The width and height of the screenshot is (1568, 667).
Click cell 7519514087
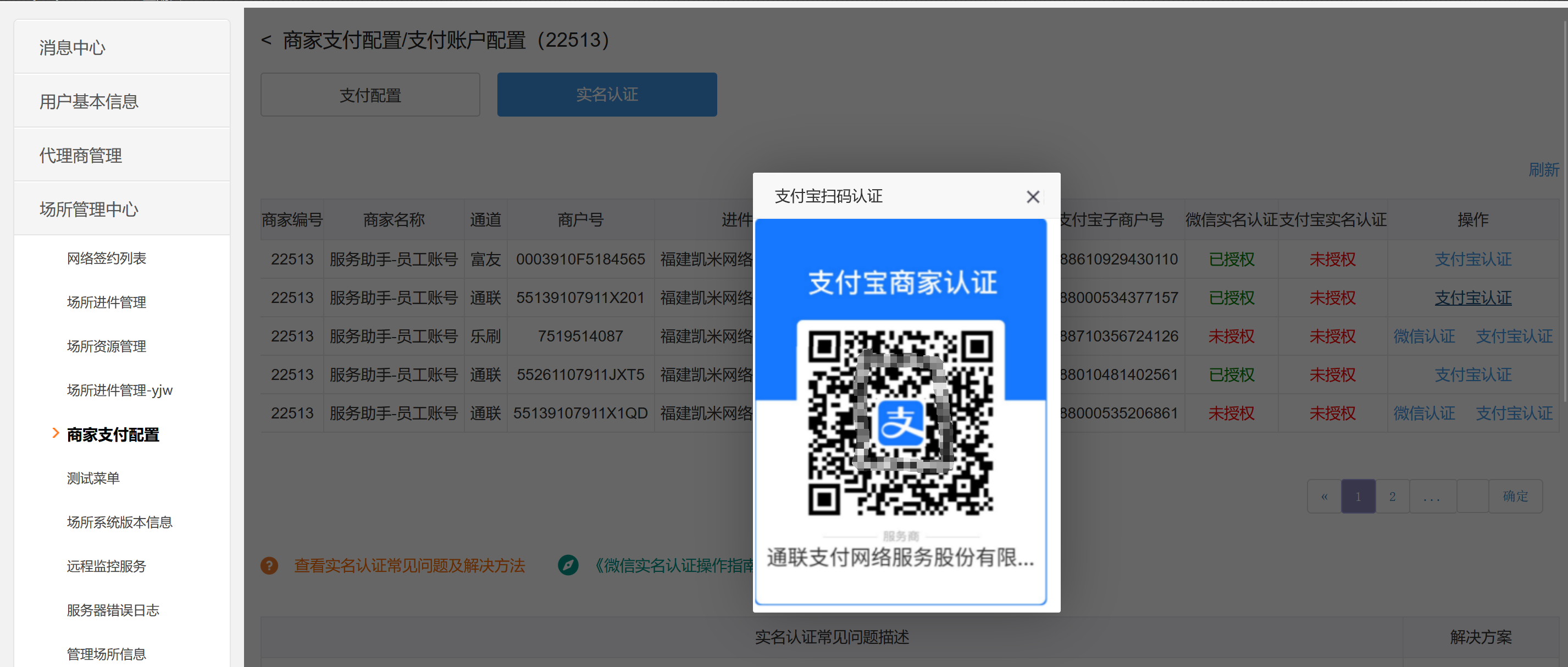(580, 336)
